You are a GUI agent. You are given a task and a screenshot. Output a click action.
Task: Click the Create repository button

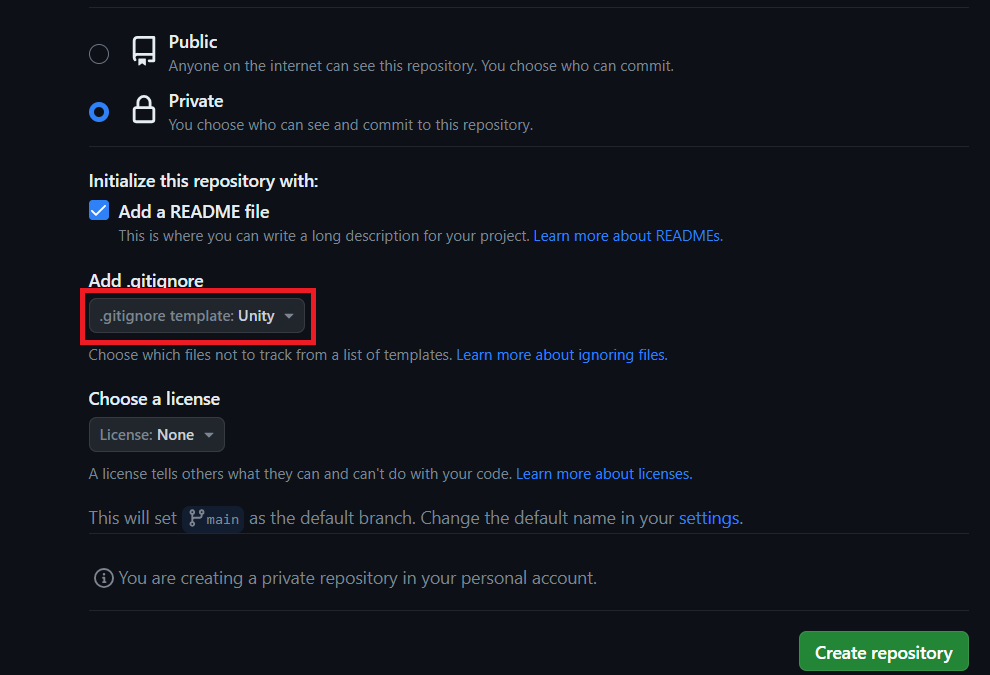(883, 652)
